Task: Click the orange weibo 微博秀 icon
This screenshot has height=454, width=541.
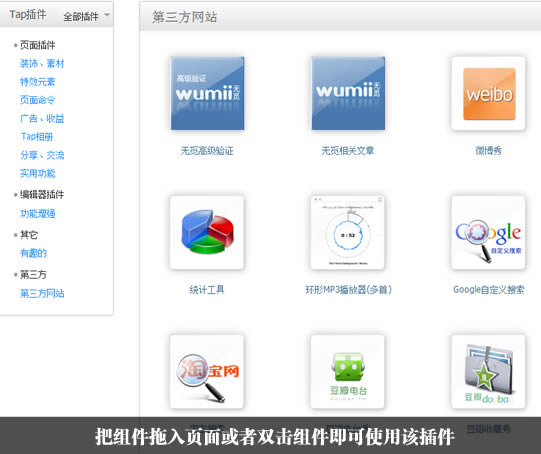Action: click(x=489, y=93)
